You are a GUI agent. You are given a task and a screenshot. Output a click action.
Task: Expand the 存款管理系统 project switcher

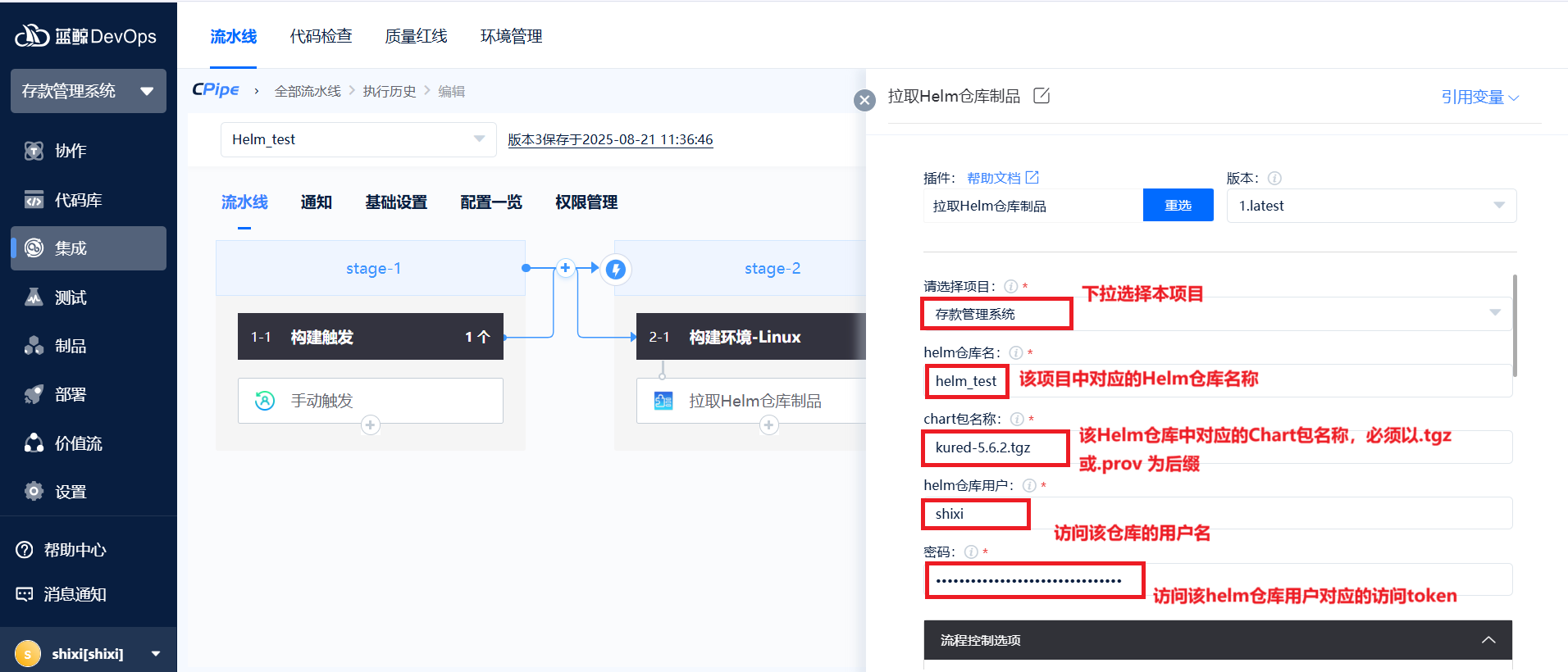(x=89, y=91)
